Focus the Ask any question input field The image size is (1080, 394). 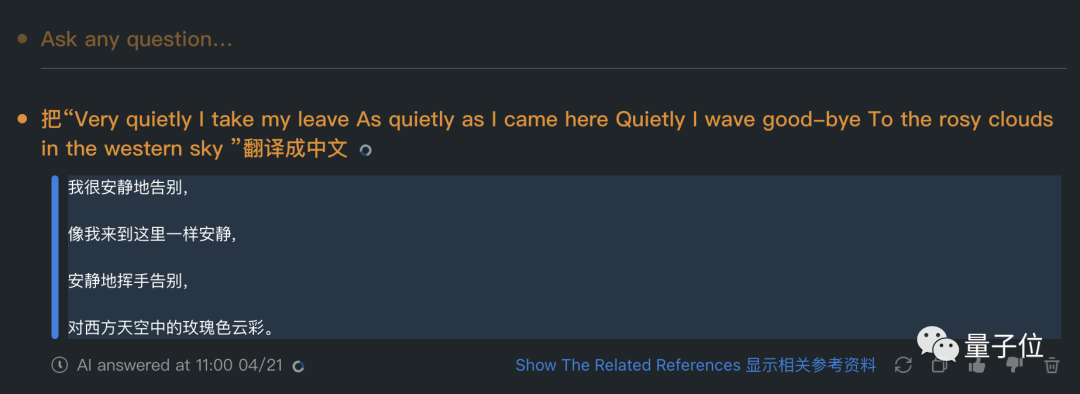pos(551,39)
